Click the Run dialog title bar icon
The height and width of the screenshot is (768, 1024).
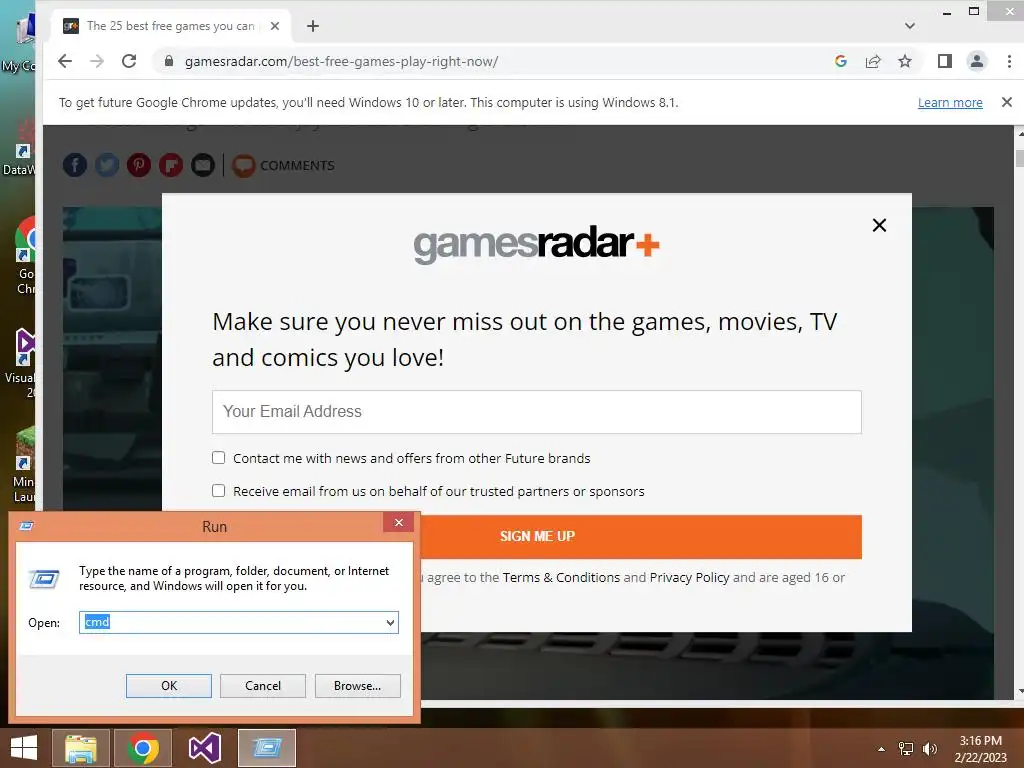(27, 526)
